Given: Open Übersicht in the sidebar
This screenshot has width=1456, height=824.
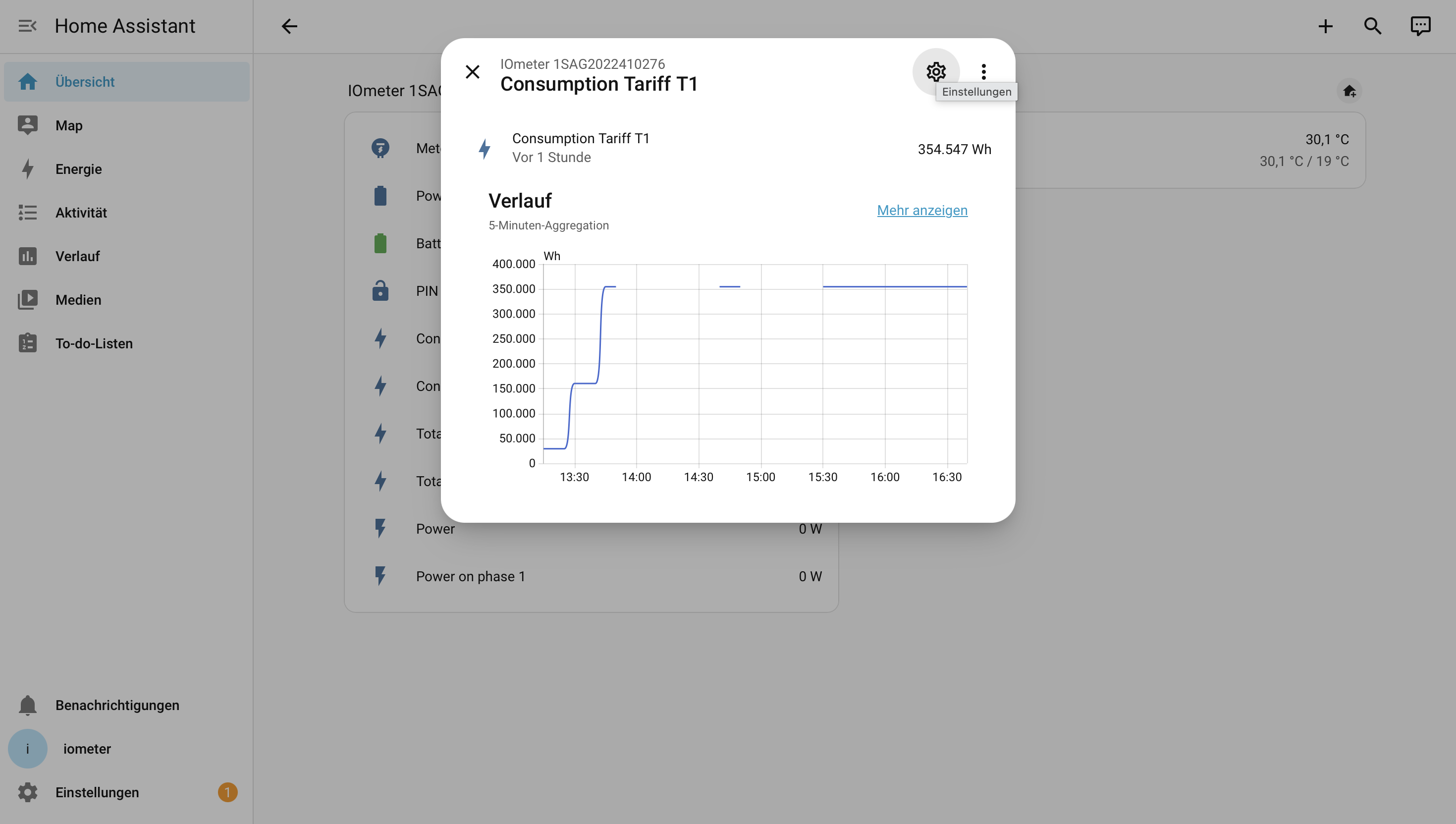Looking at the screenshot, I should (127, 82).
